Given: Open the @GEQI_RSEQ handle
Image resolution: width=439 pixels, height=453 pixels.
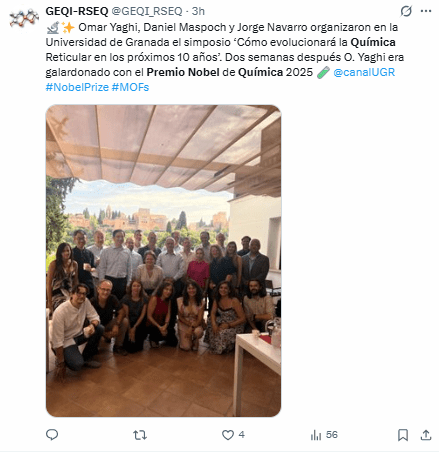Looking at the screenshot, I should coord(147,11).
